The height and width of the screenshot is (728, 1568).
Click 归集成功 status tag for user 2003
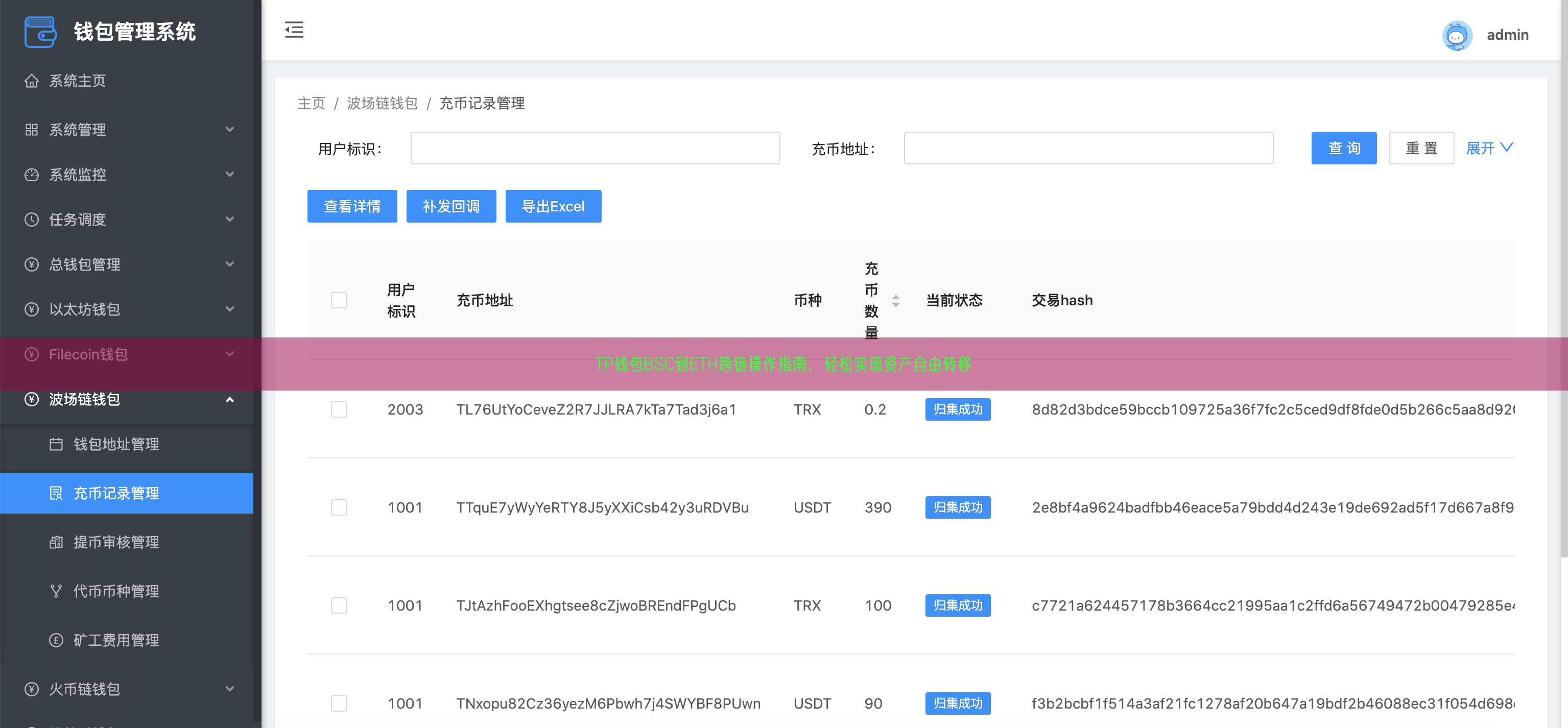[958, 409]
